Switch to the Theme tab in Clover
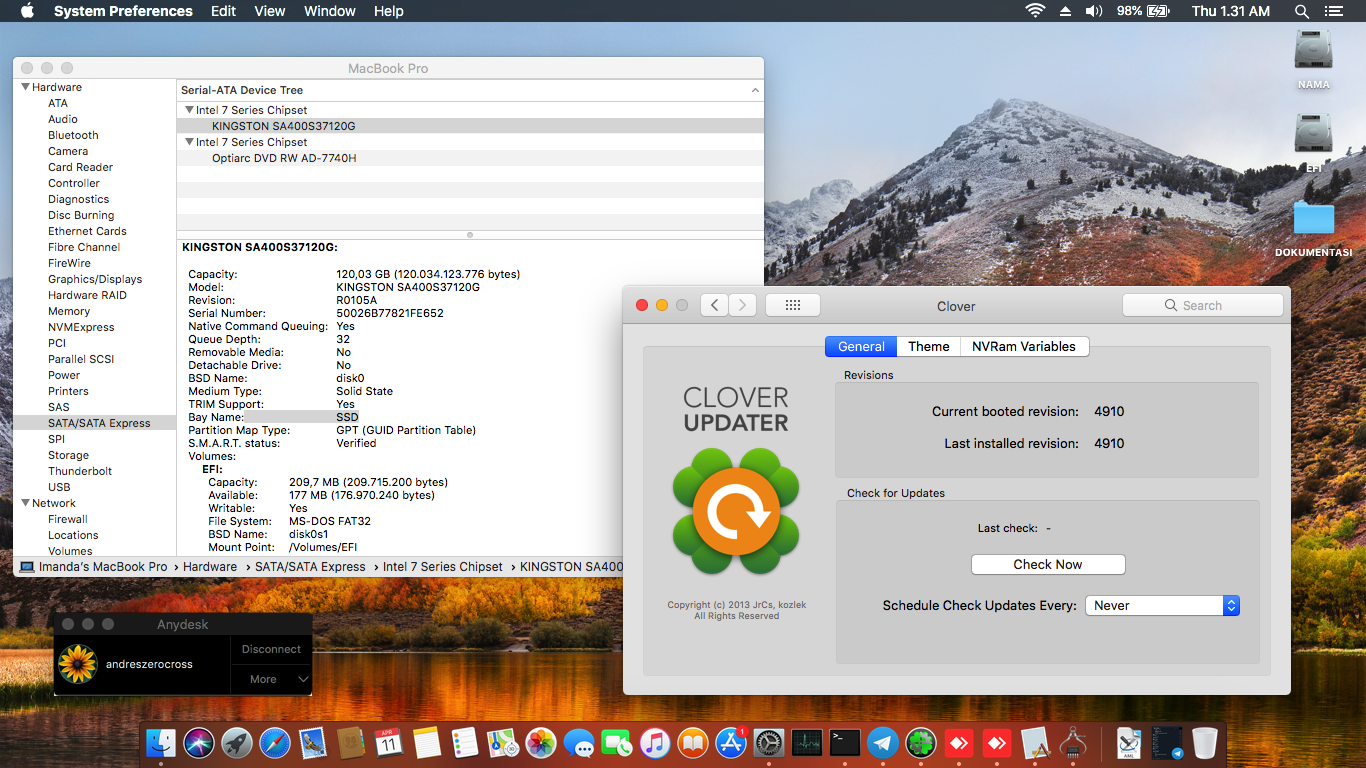The width and height of the screenshot is (1366, 768). [928, 346]
